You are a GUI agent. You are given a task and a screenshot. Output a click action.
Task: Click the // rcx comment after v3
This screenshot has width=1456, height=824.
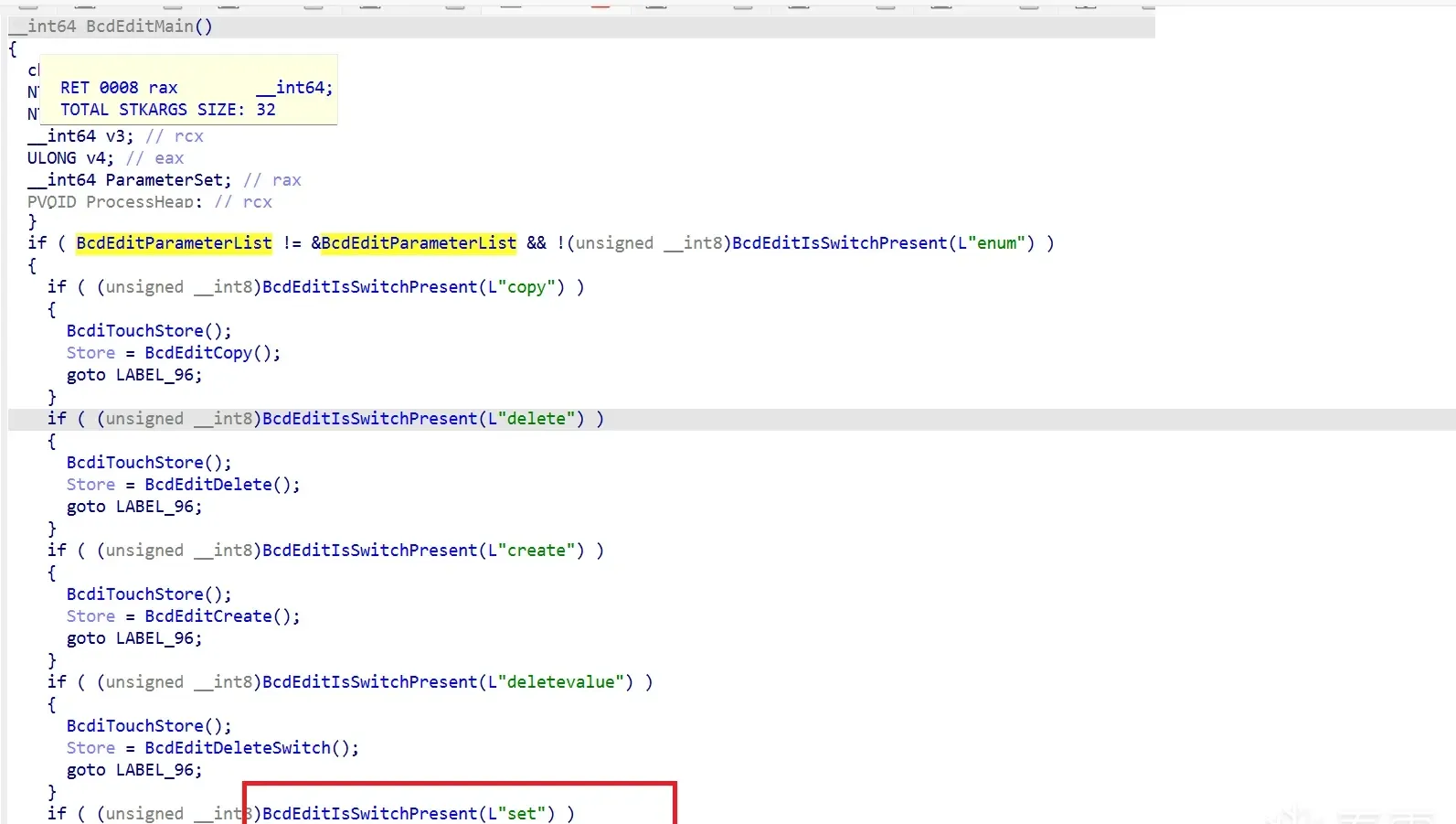click(175, 136)
